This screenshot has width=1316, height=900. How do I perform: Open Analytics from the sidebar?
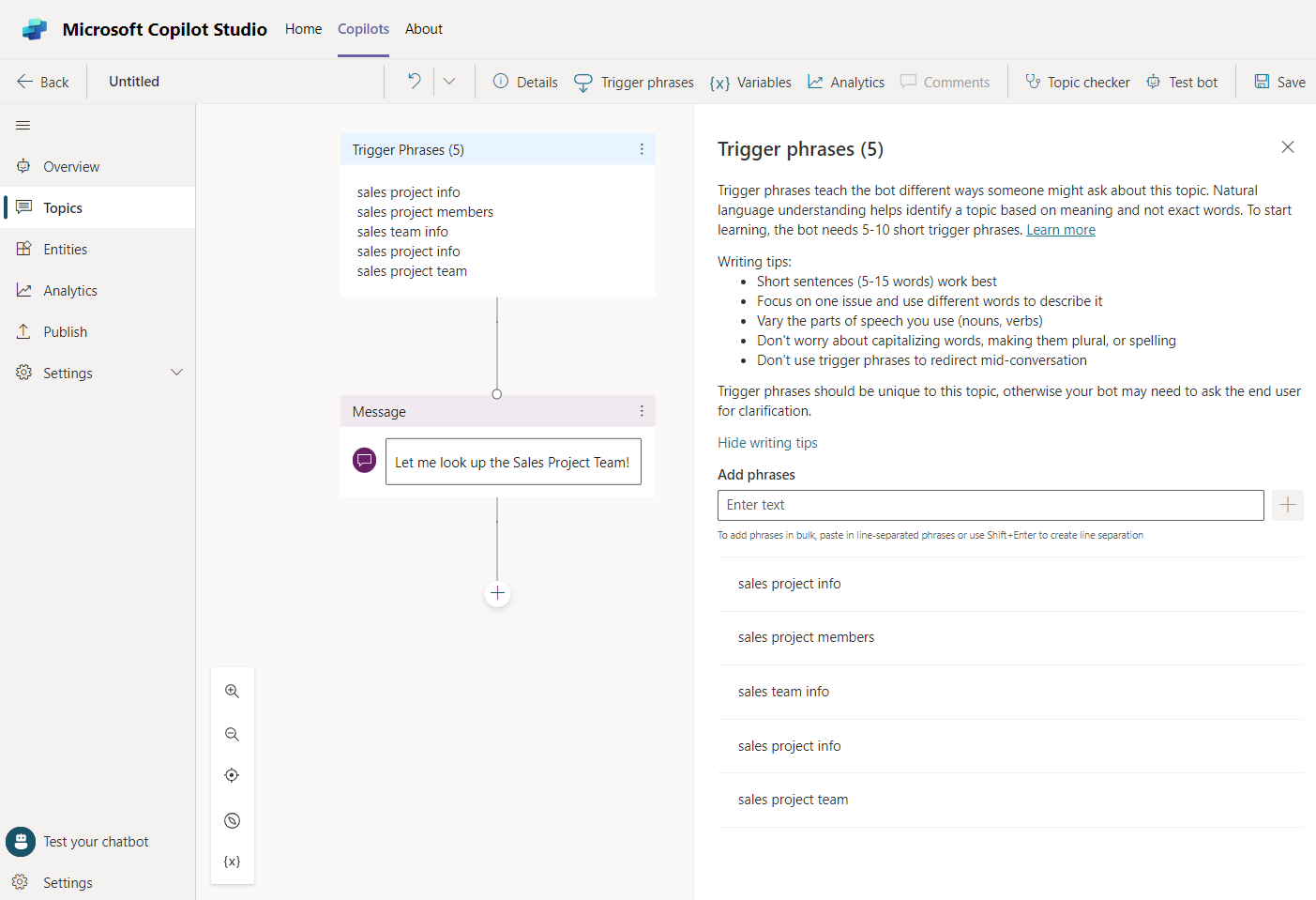pyautogui.click(x=69, y=290)
